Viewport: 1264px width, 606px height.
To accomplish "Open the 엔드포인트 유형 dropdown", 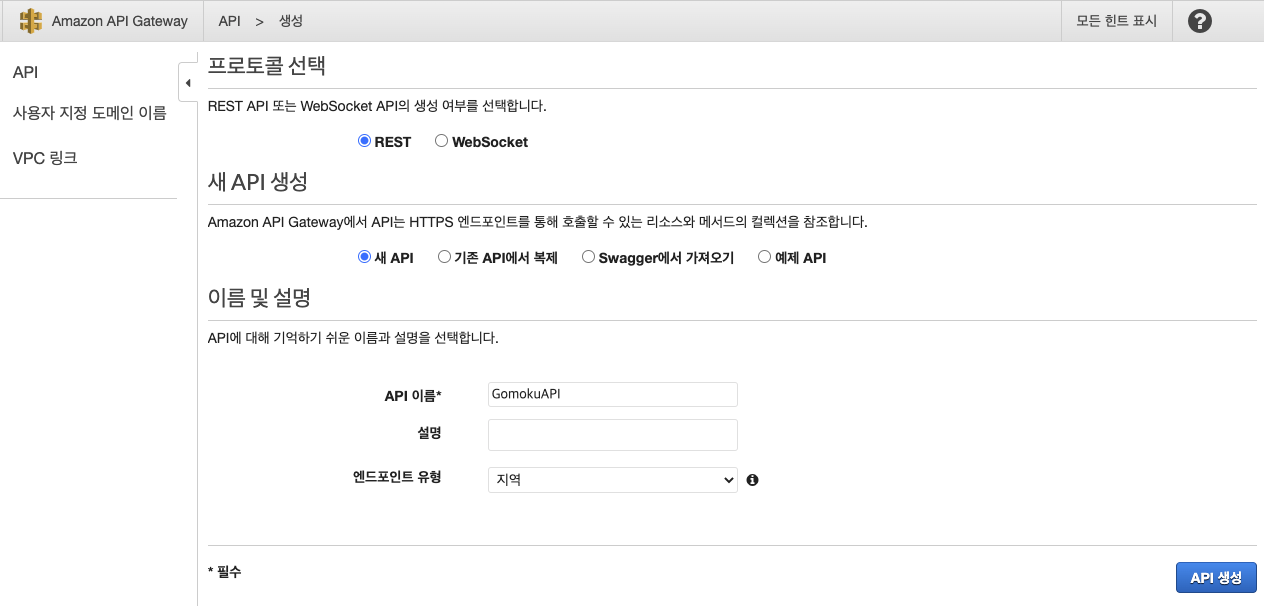I will click(x=613, y=480).
